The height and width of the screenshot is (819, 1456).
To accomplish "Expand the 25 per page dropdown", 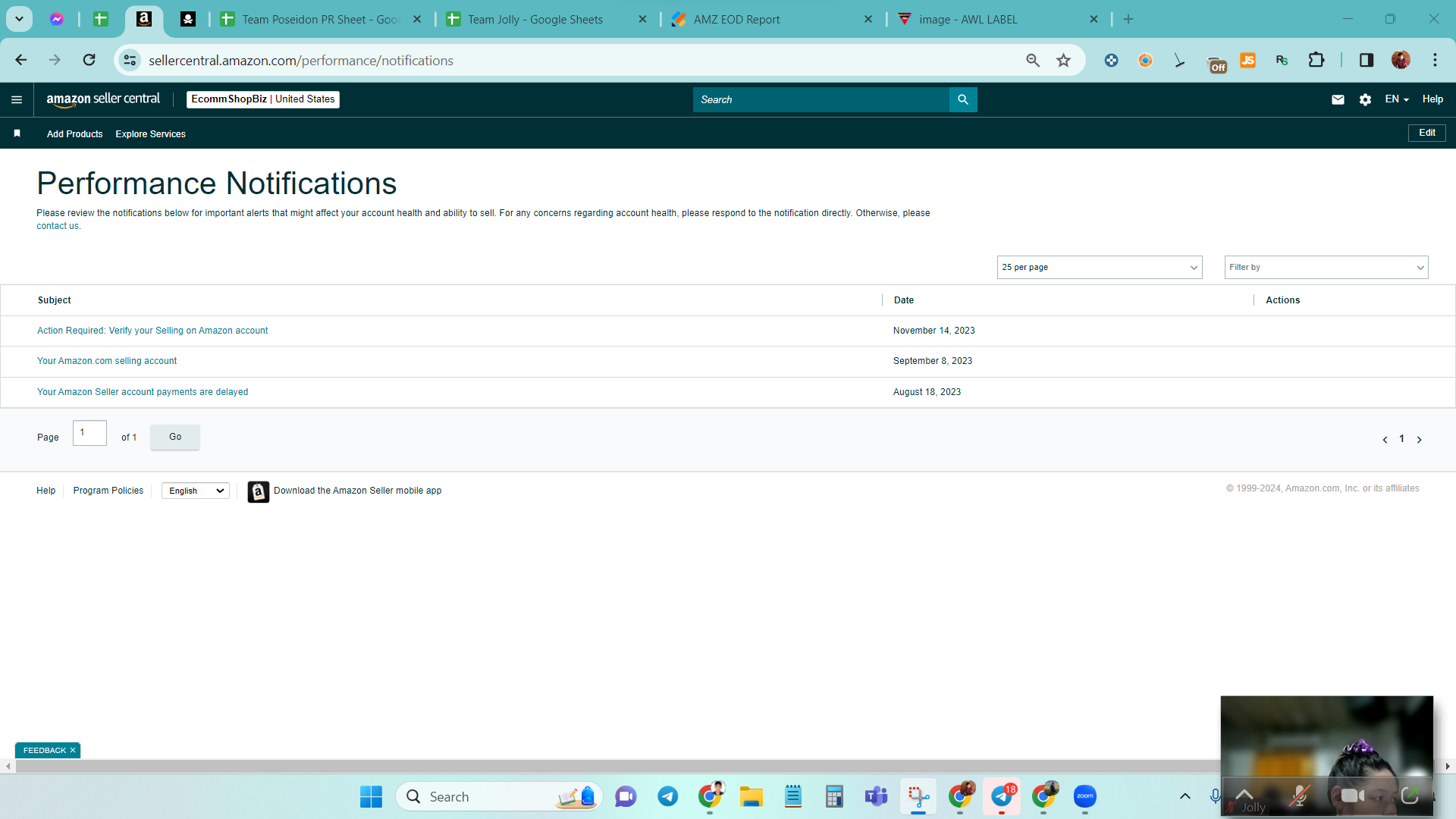I will 1100,267.
